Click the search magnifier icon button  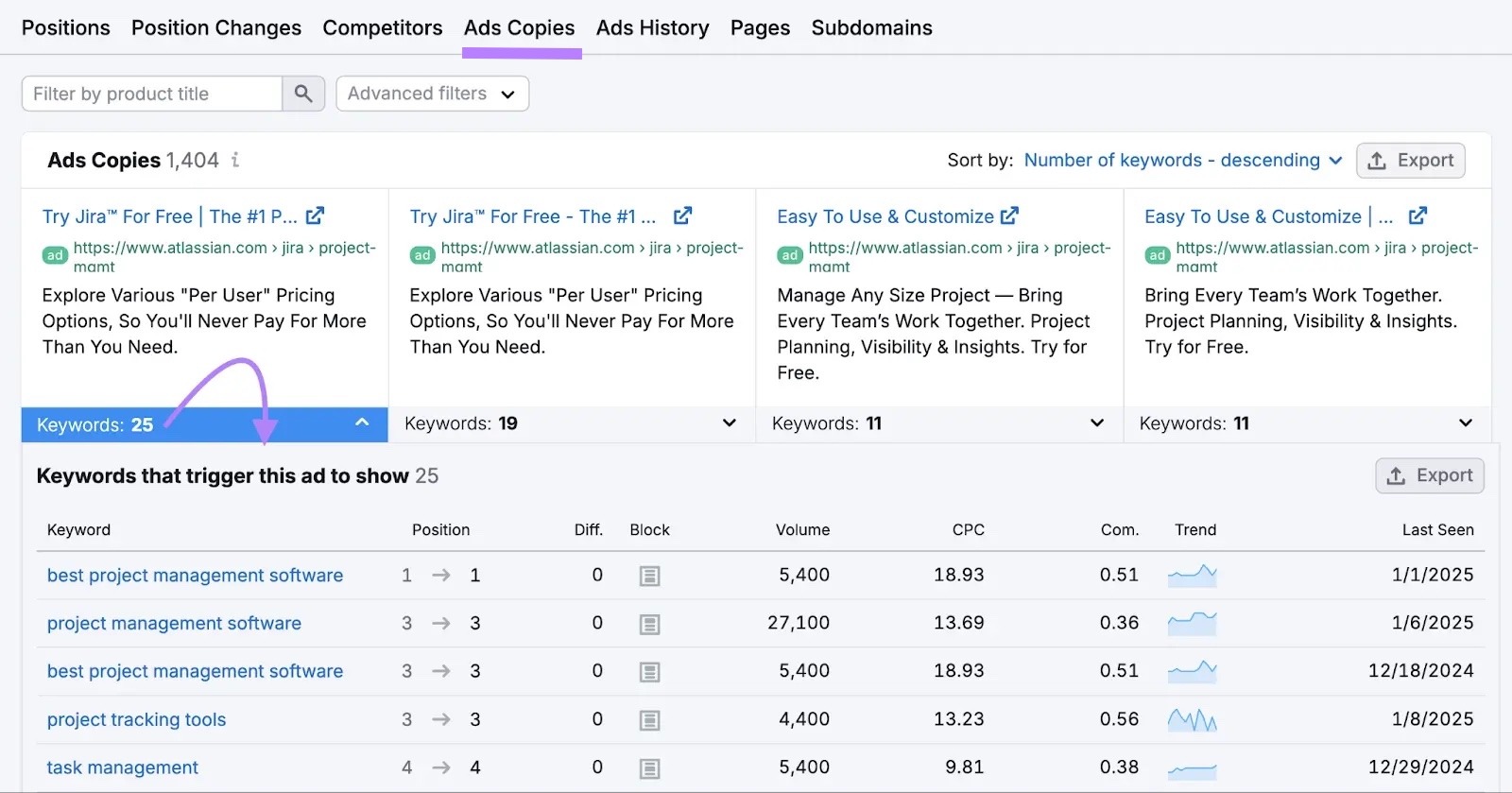point(303,94)
